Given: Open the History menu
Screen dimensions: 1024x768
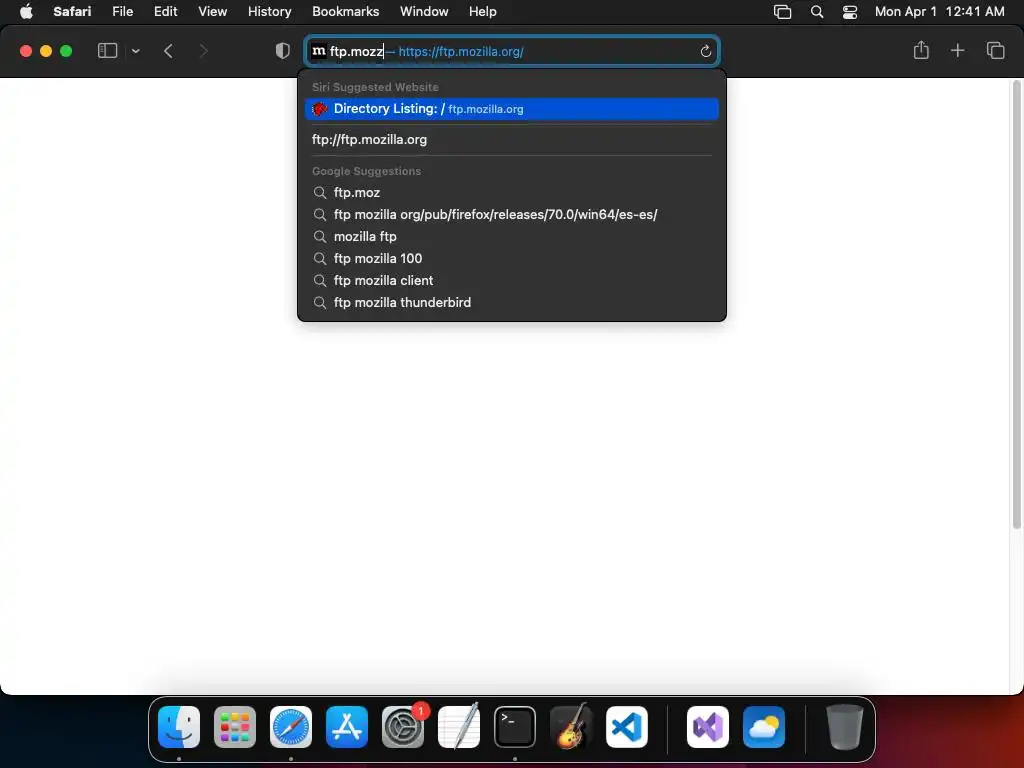Looking at the screenshot, I should point(269,11).
